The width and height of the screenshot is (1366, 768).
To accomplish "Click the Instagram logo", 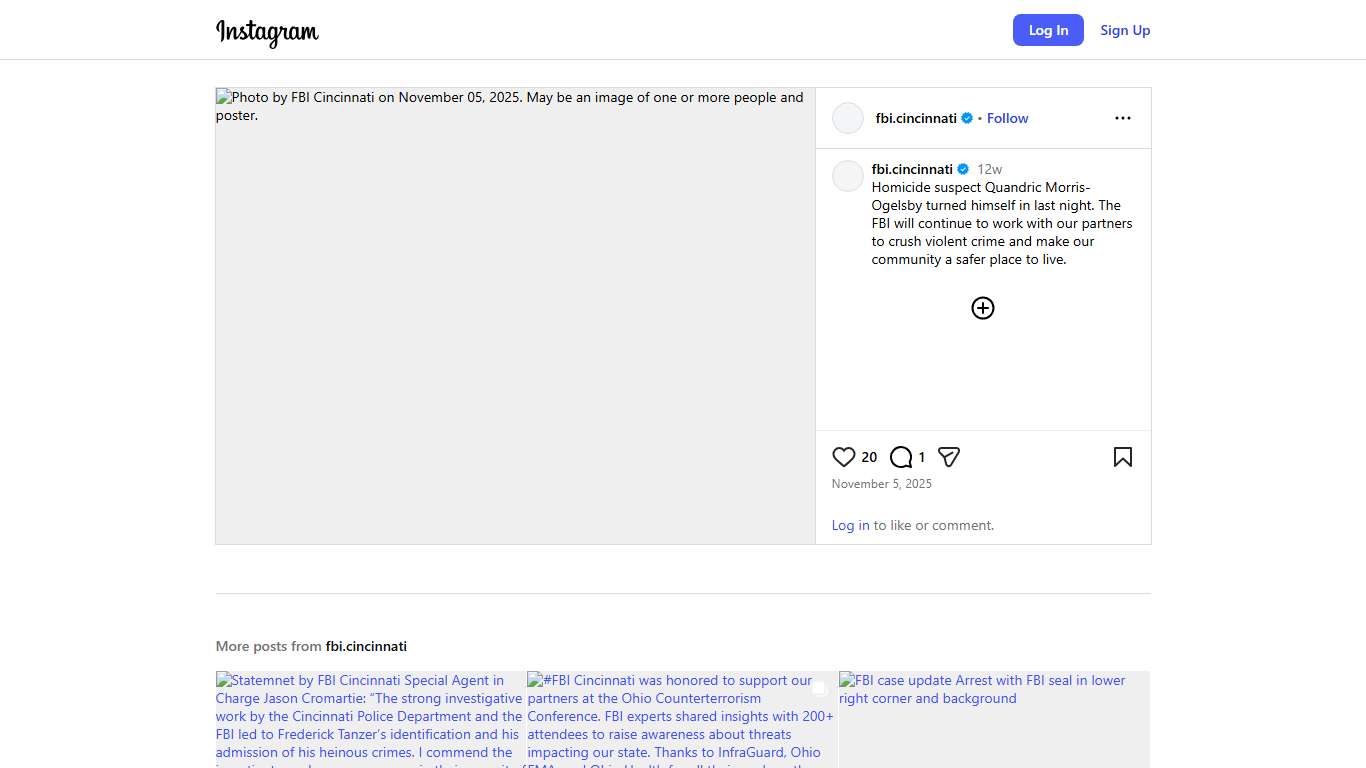I will pos(267,32).
